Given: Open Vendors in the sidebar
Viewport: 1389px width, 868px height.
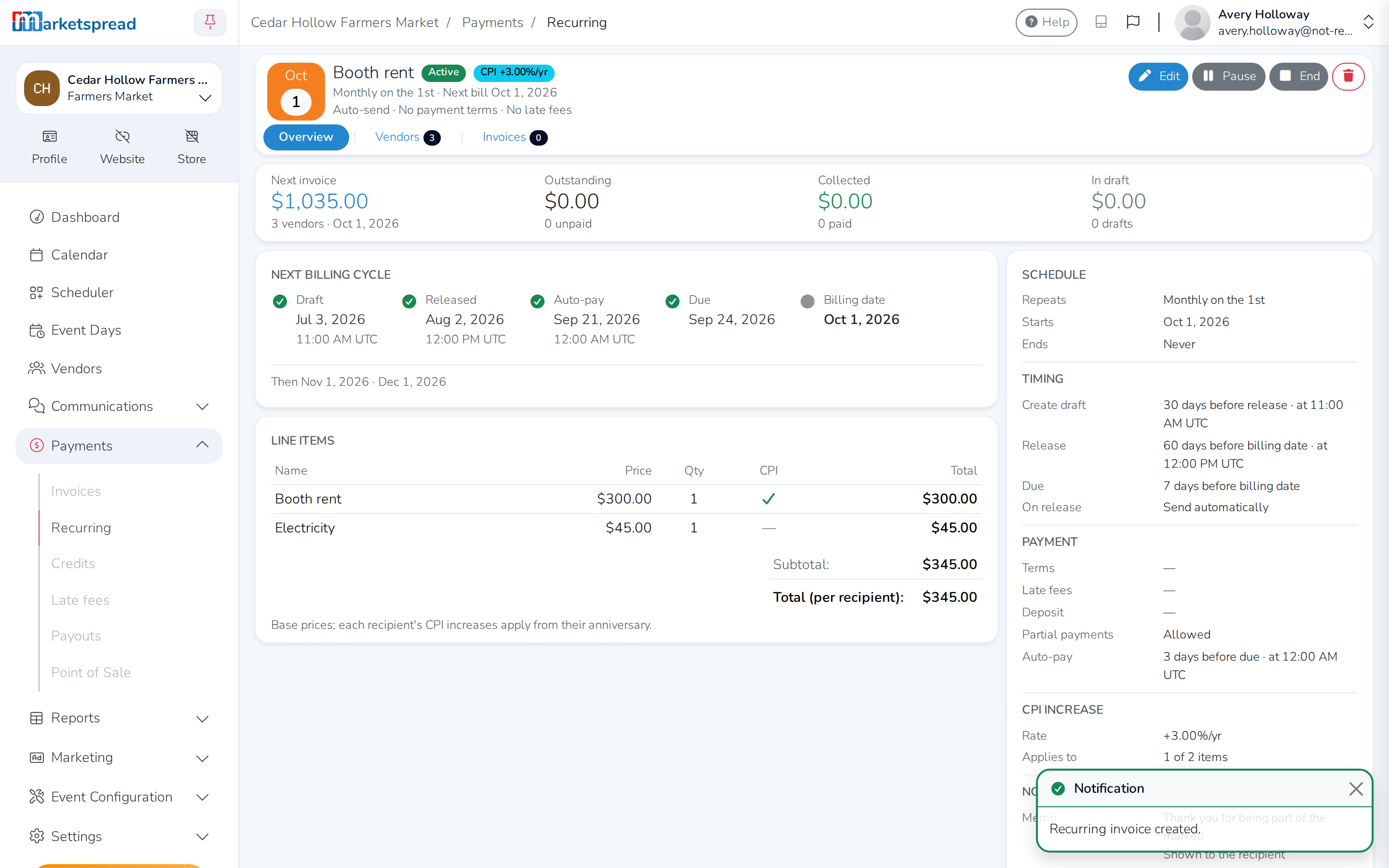Looking at the screenshot, I should click(119, 368).
